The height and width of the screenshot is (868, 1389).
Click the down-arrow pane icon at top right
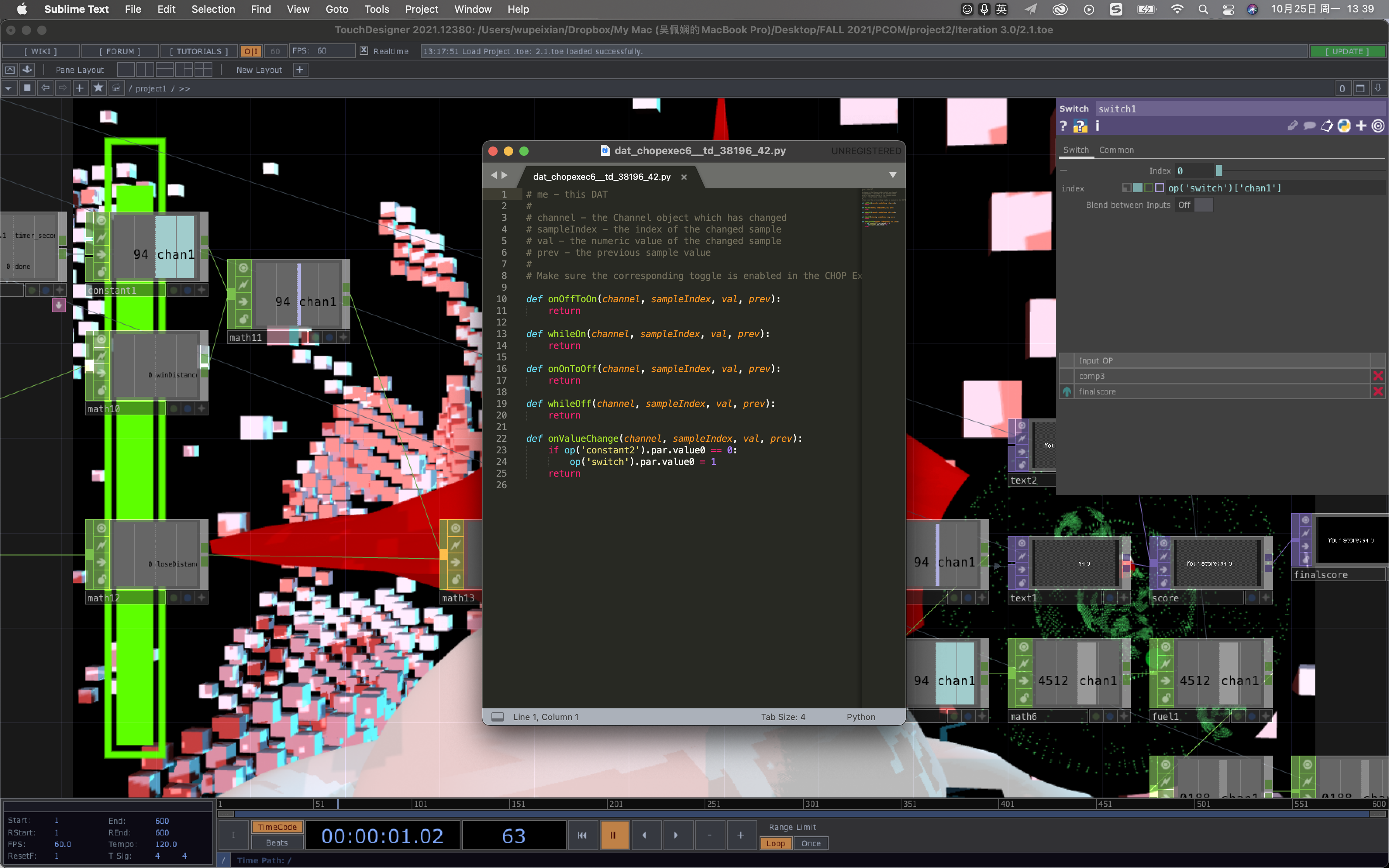pos(1377,88)
